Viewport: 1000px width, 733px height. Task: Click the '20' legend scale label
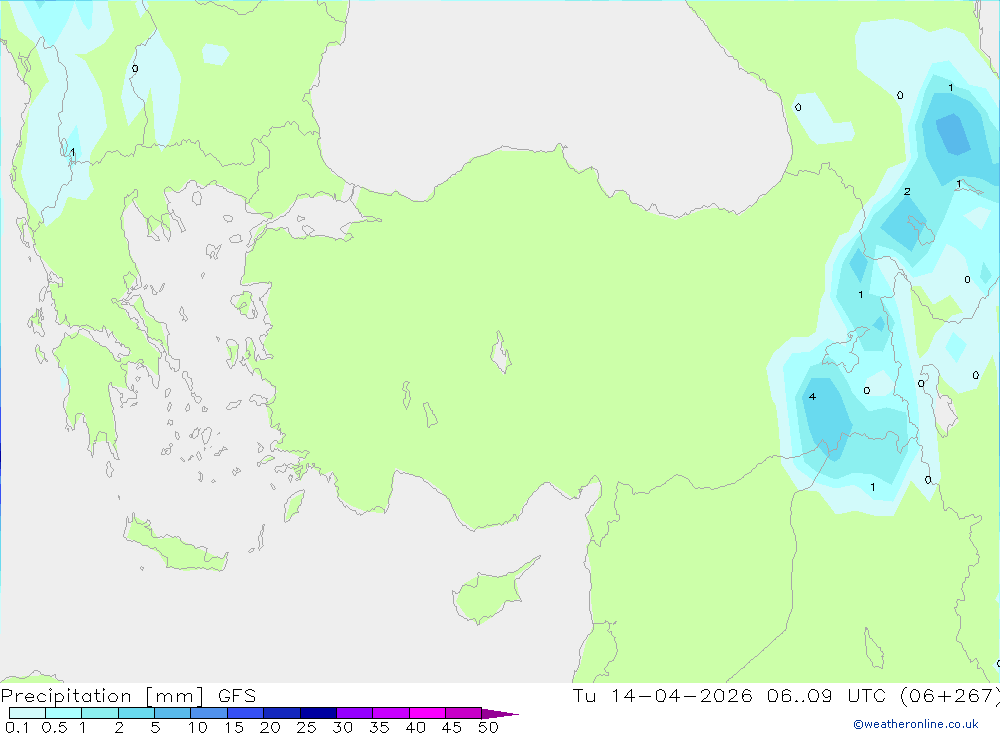click(x=270, y=727)
